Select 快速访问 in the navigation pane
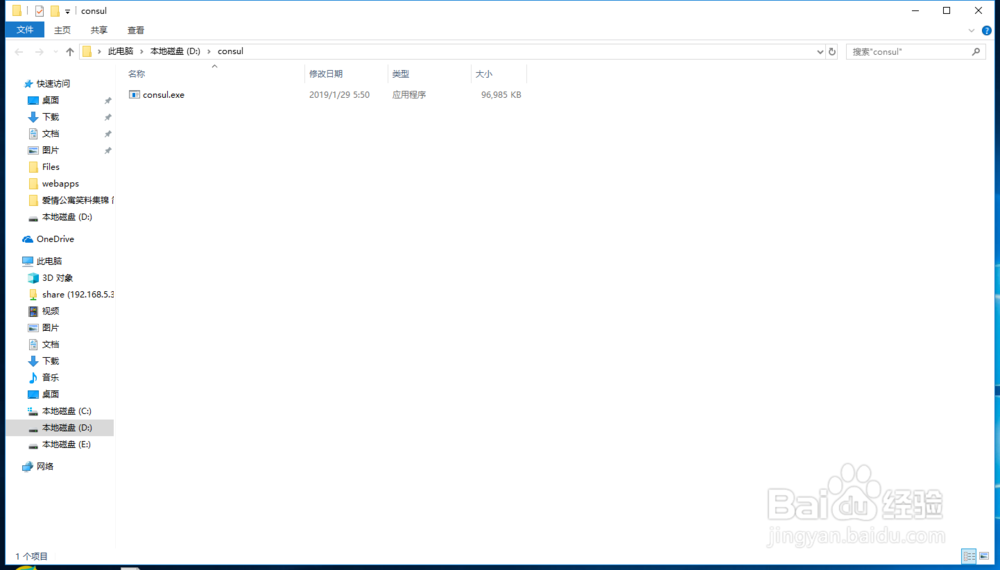This screenshot has height=570, width=1000. [53, 84]
